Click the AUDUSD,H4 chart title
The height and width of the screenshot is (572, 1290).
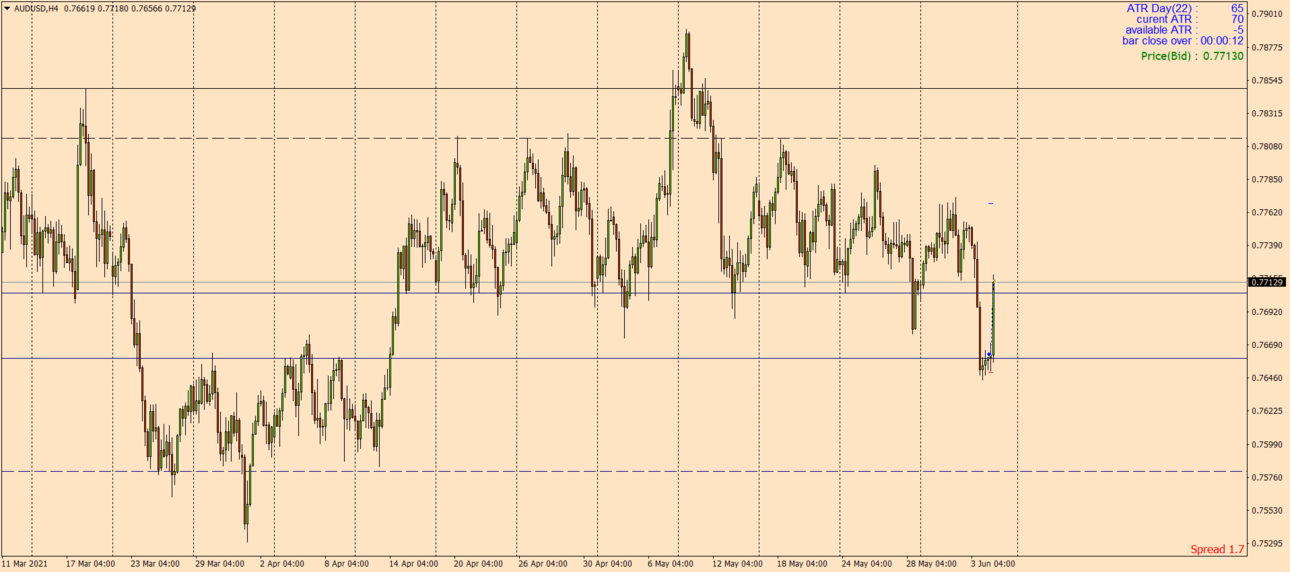[x=36, y=8]
